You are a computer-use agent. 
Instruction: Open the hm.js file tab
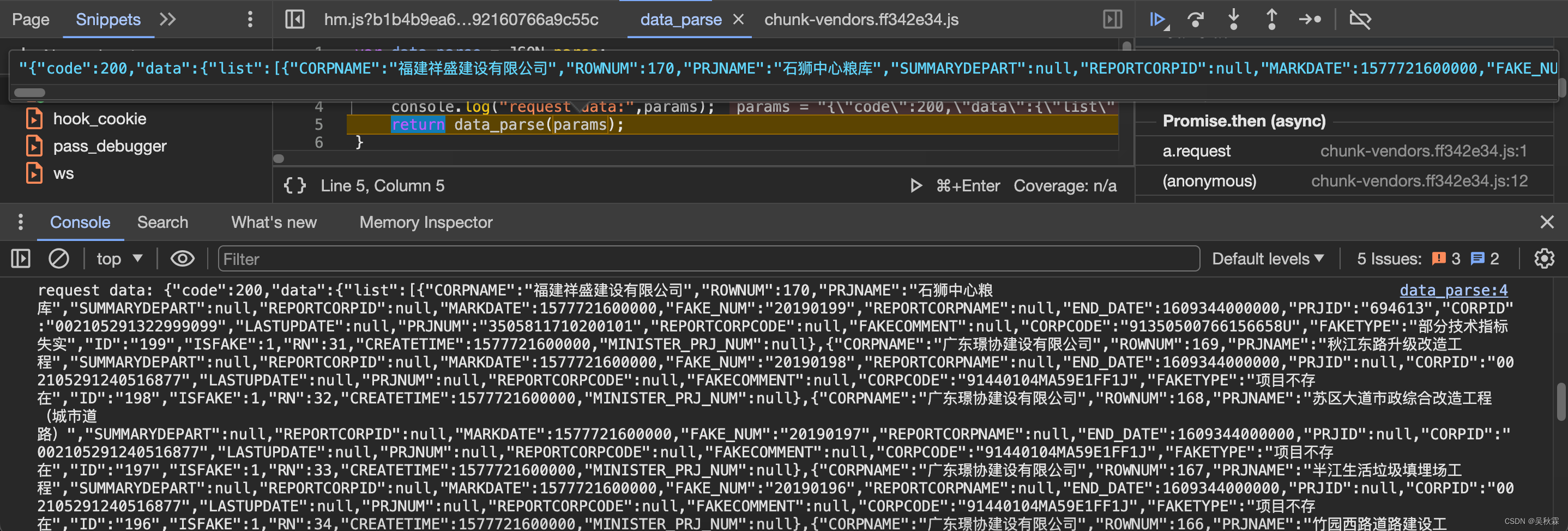pos(461,20)
